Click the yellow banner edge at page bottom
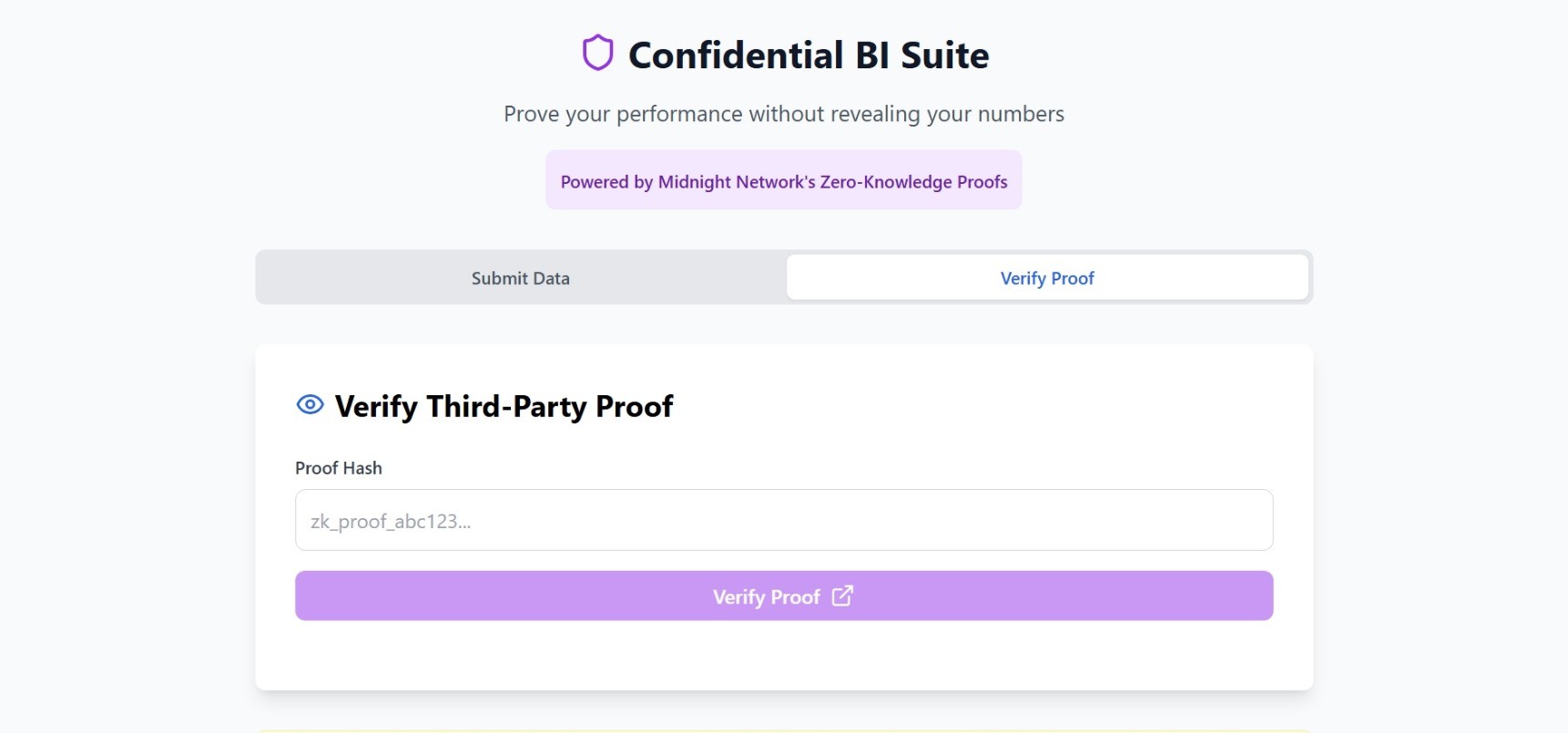Image resolution: width=1568 pixels, height=733 pixels. (783, 730)
